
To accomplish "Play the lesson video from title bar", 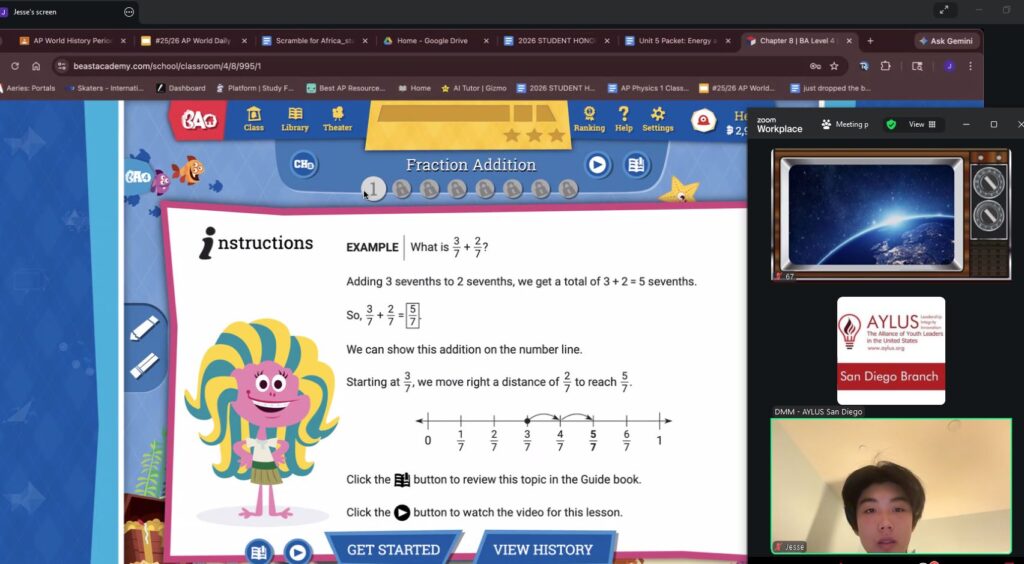I will point(598,165).
